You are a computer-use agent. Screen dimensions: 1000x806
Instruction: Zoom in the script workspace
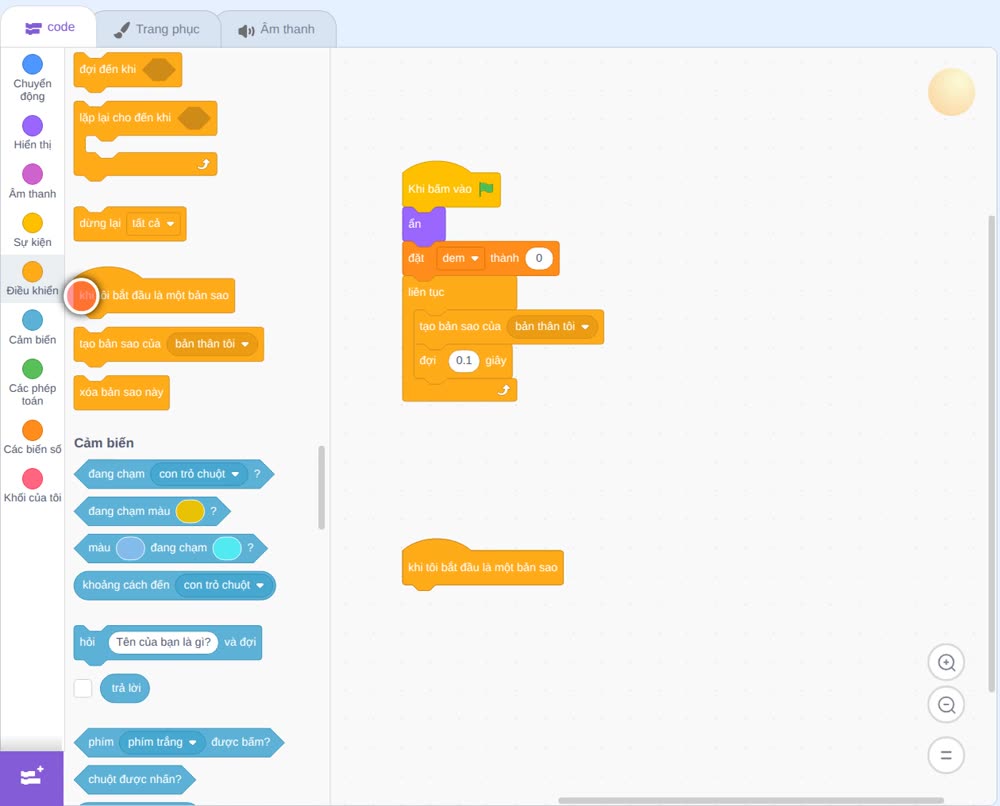946,663
